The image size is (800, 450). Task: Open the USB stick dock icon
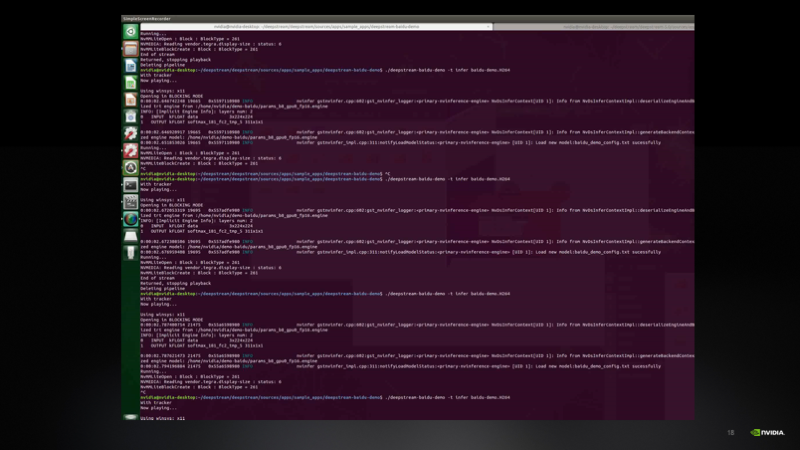(x=131, y=253)
